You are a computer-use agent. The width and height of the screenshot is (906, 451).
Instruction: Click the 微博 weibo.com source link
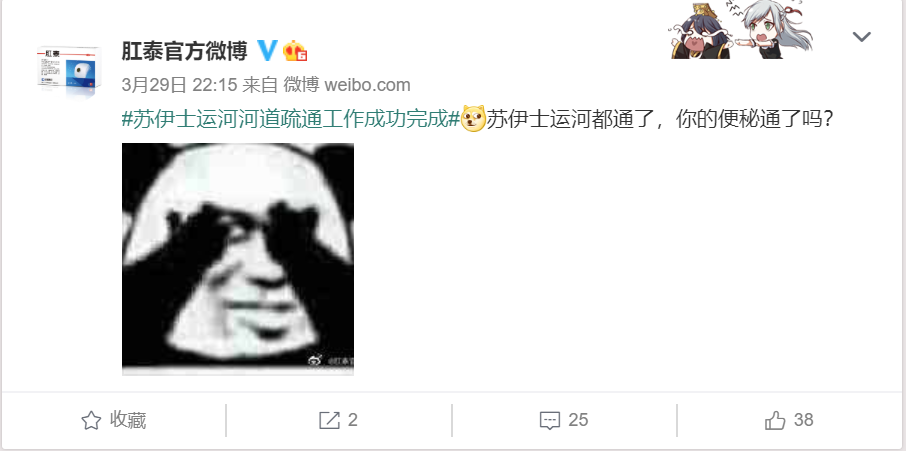click(347, 85)
